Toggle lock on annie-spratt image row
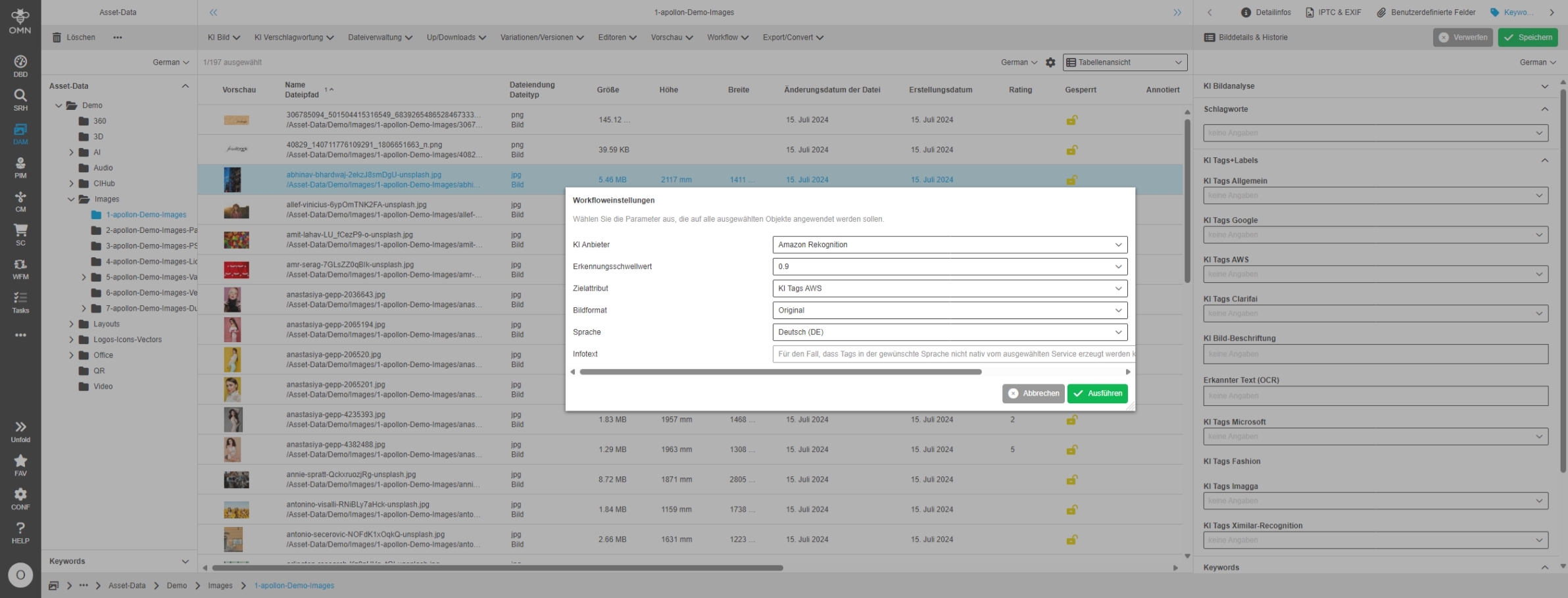1568x598 pixels. (x=1071, y=480)
